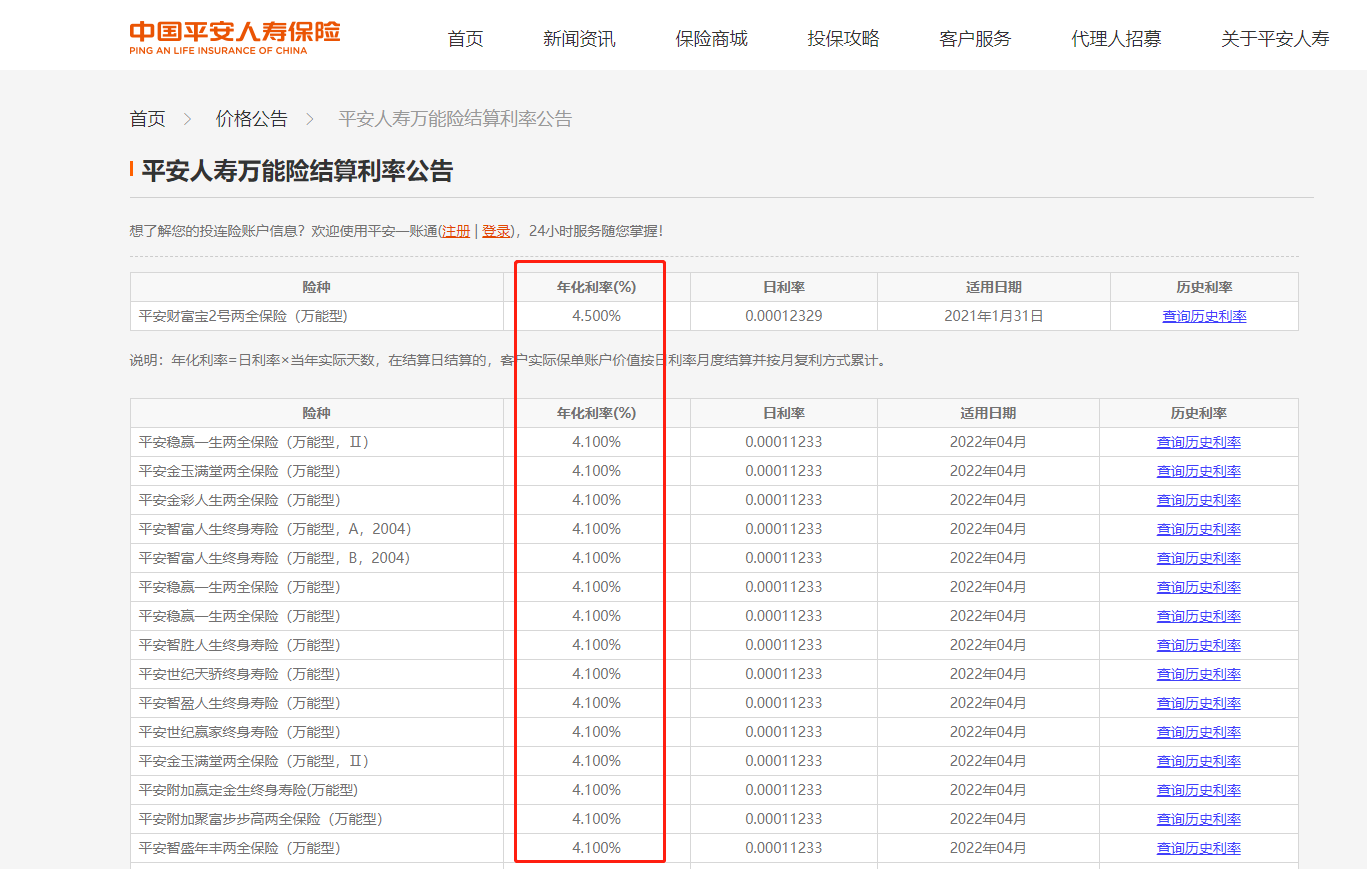Click the 适用日期 header in the second table
Image resolution: width=1367 pixels, height=869 pixels.
tap(988, 413)
